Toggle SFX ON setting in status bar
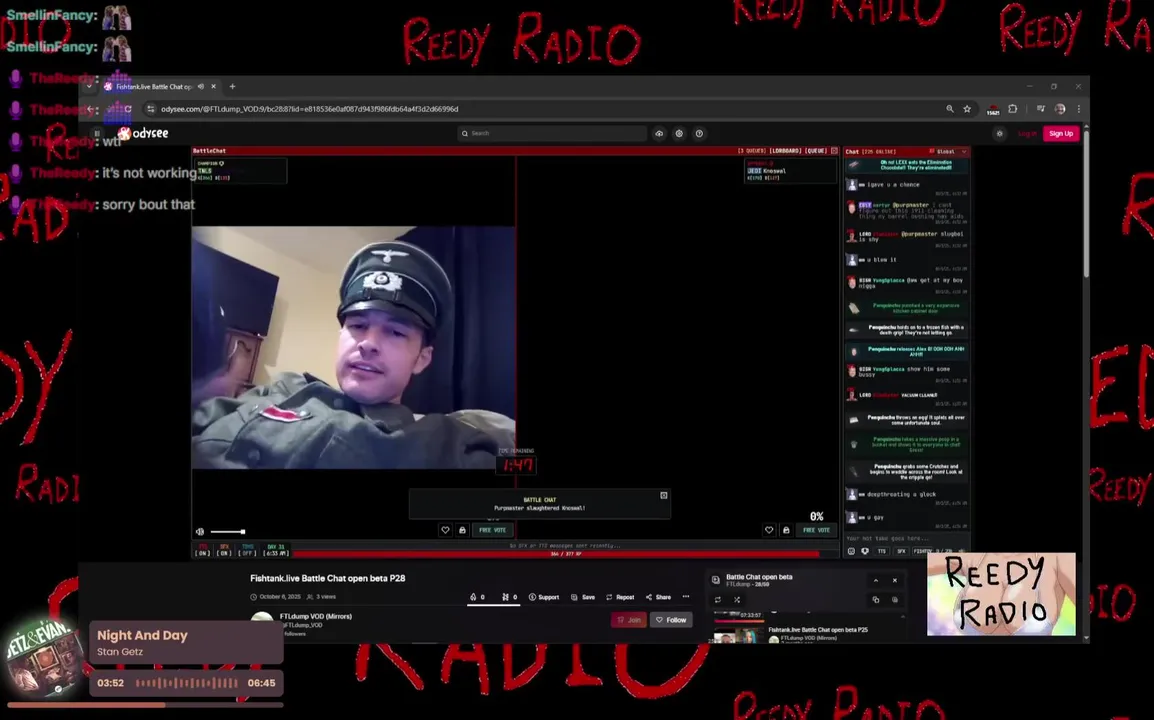Image resolution: width=1154 pixels, height=720 pixels. point(224,550)
